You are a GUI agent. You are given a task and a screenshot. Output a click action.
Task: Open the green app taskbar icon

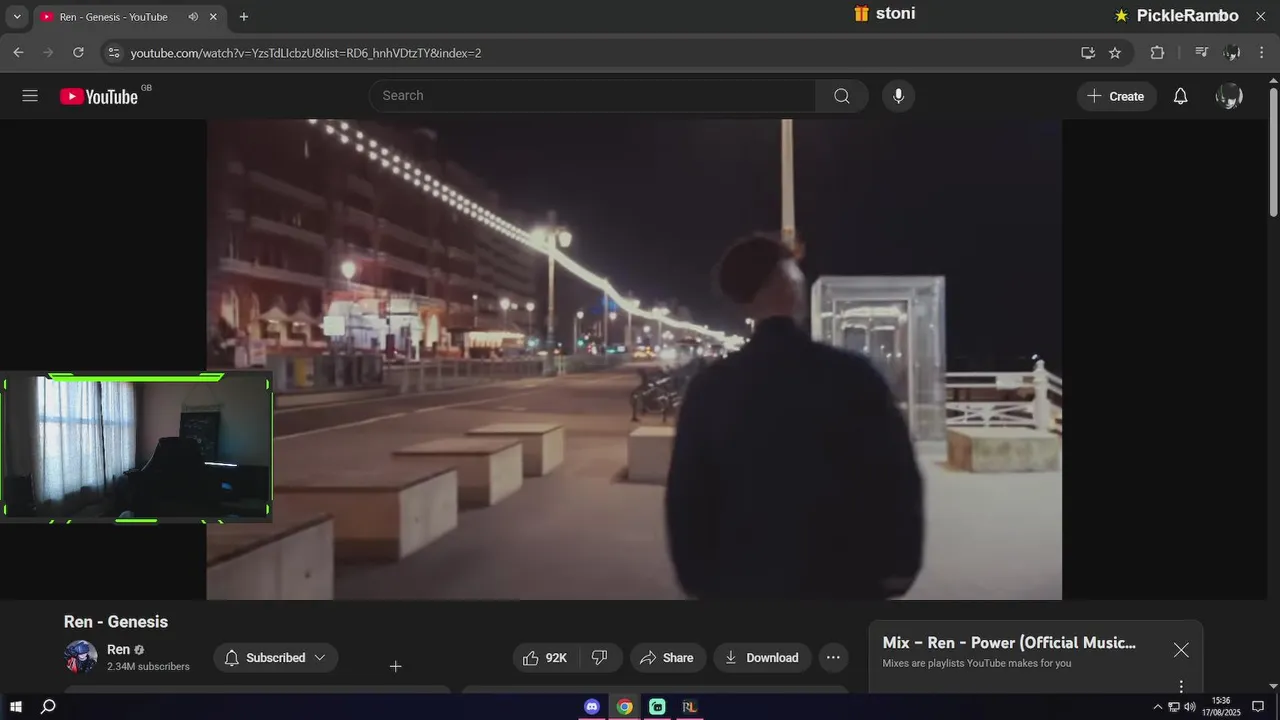[657, 707]
